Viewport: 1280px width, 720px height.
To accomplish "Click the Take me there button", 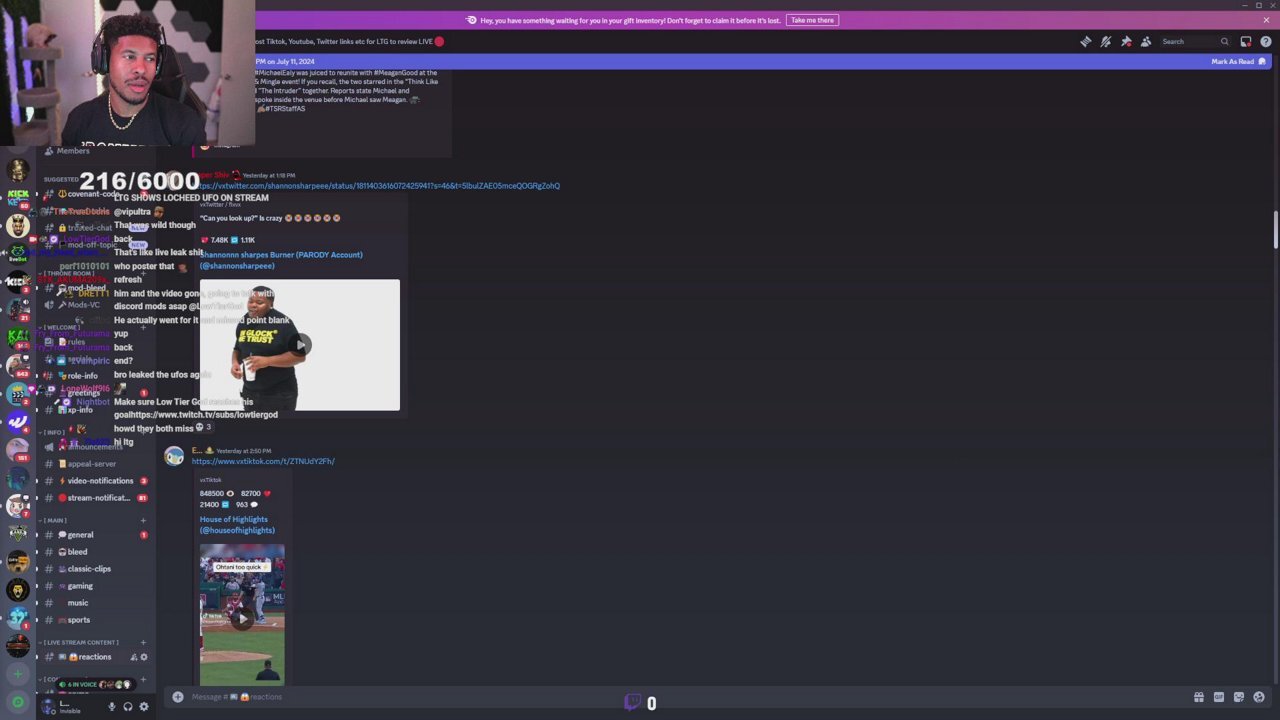I will (812, 20).
